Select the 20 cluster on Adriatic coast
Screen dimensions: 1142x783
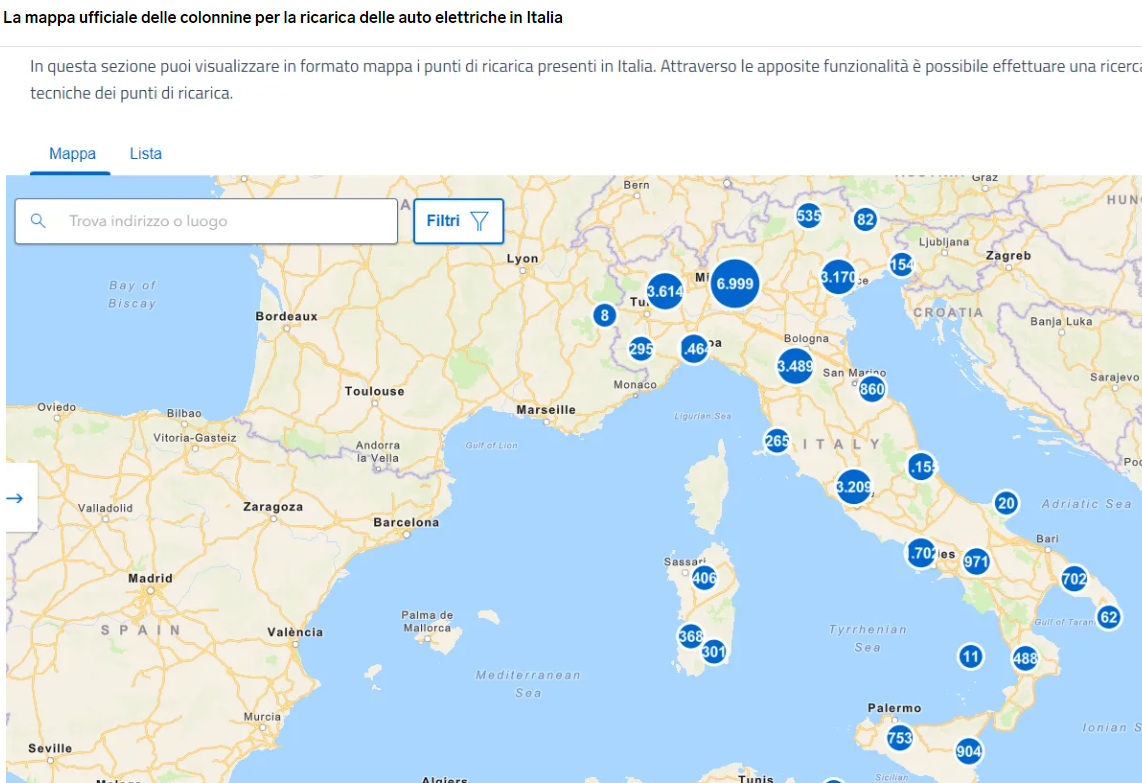1006,503
